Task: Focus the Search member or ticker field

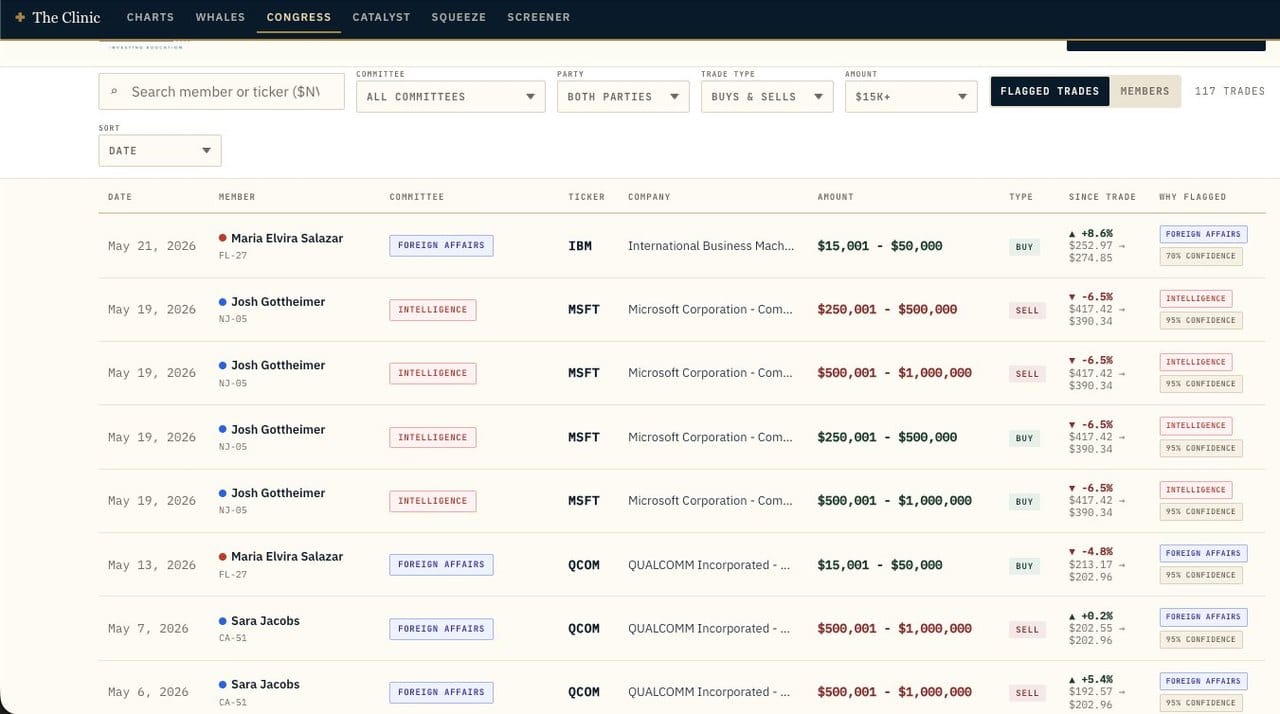Action: tap(221, 92)
